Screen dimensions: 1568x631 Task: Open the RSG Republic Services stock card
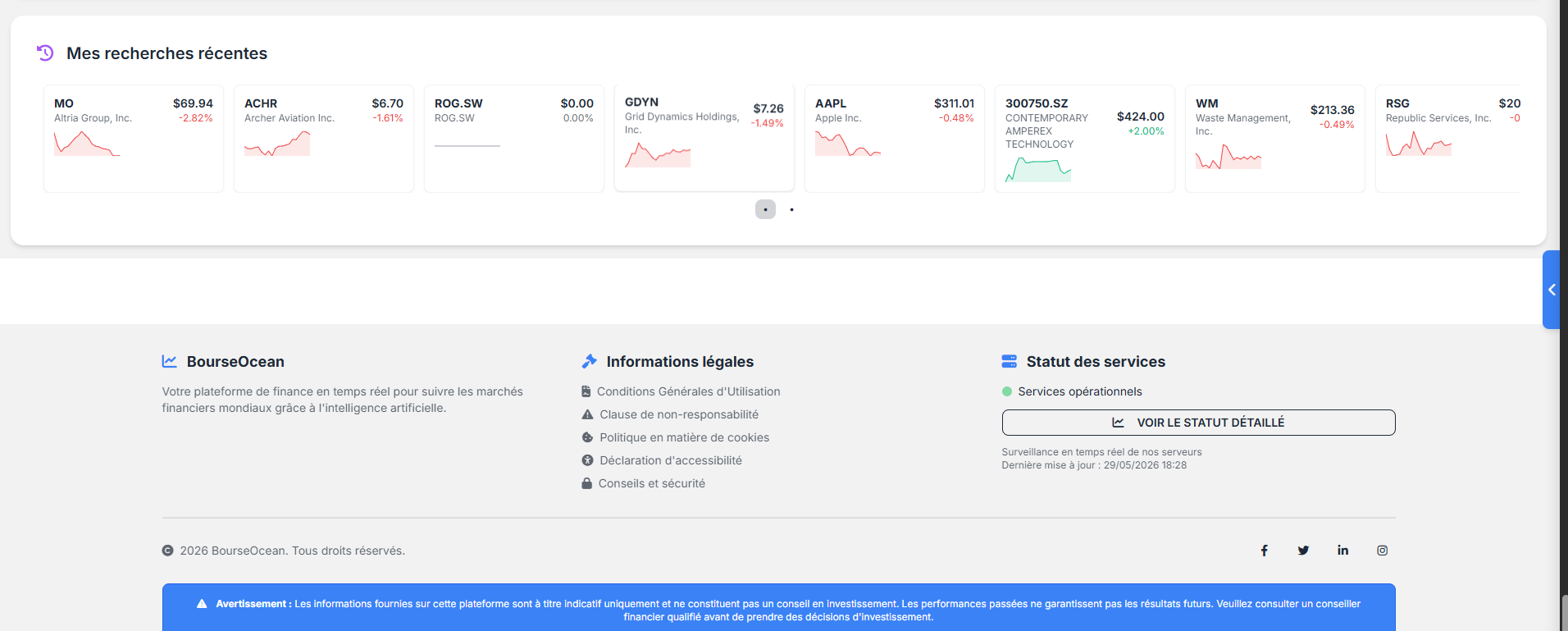[1448, 139]
